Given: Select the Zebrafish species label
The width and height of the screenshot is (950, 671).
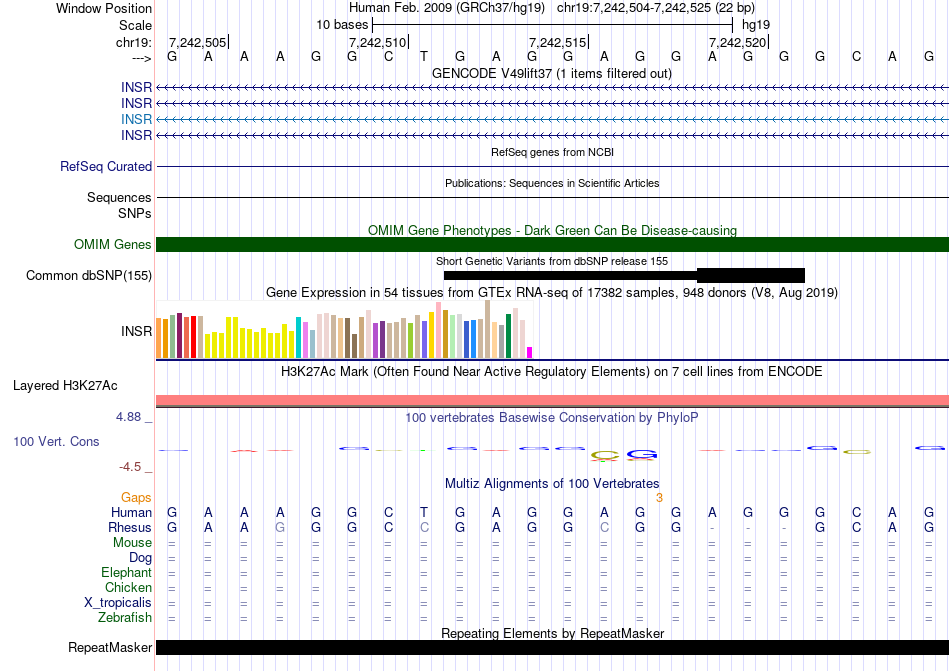Looking at the screenshot, I should [125, 617].
